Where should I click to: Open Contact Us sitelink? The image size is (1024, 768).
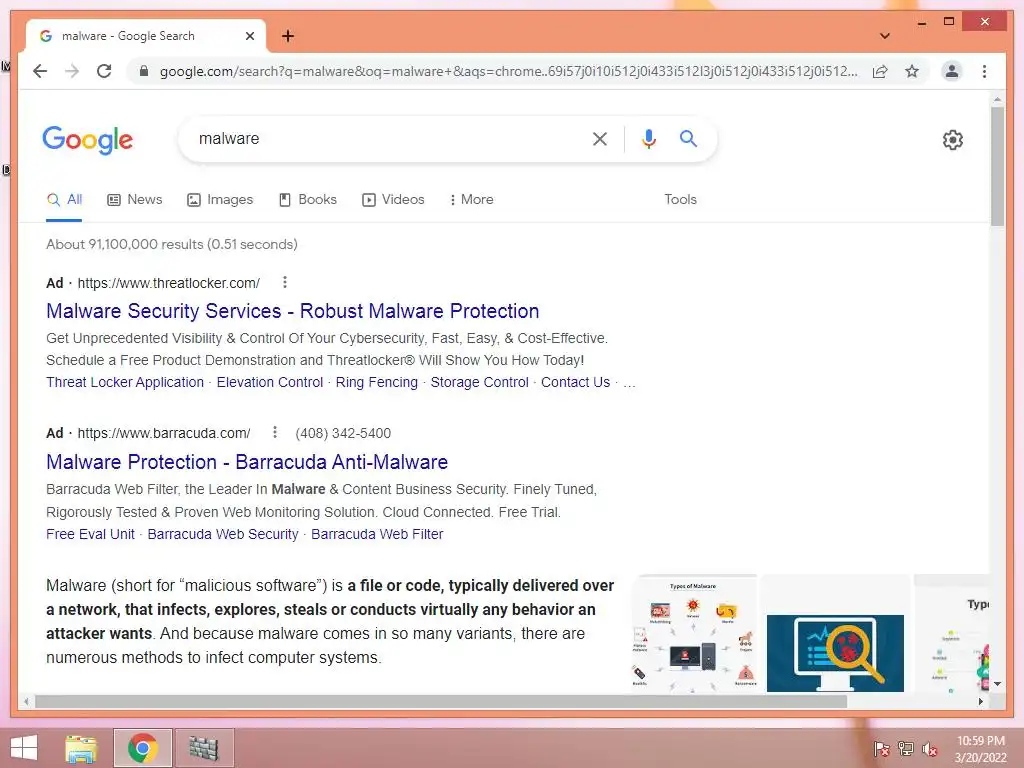click(575, 382)
